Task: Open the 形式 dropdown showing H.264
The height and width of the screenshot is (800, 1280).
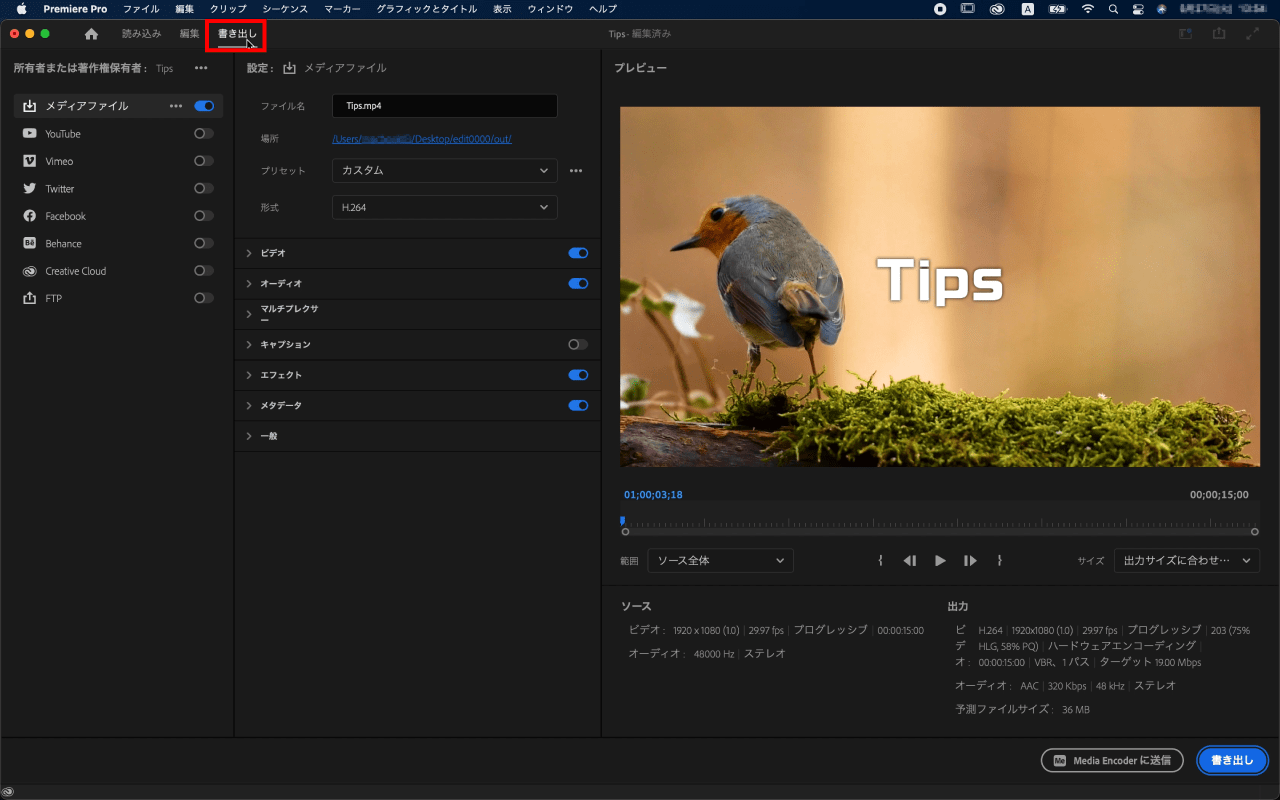Action: [445, 208]
